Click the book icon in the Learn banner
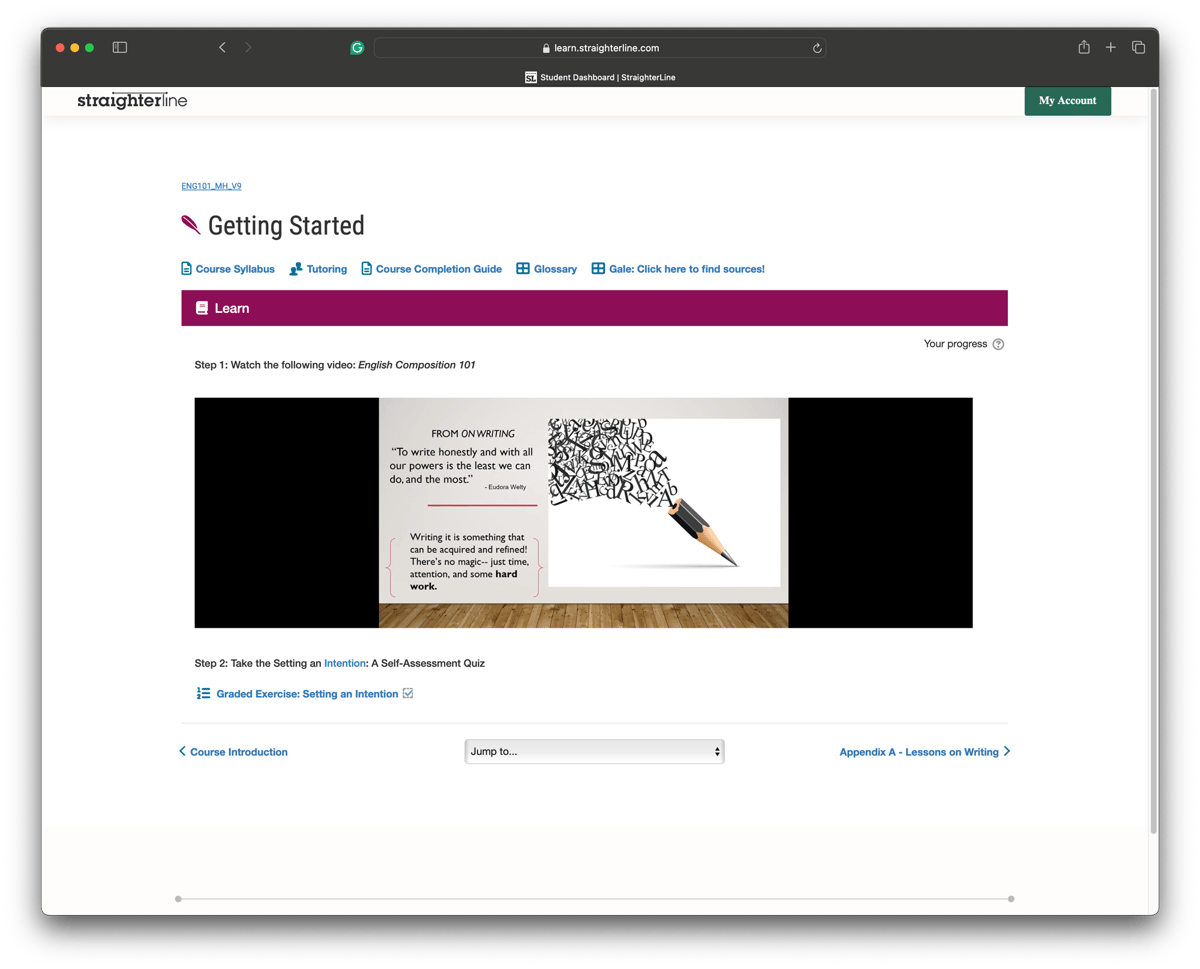The image size is (1200, 969). coord(203,307)
